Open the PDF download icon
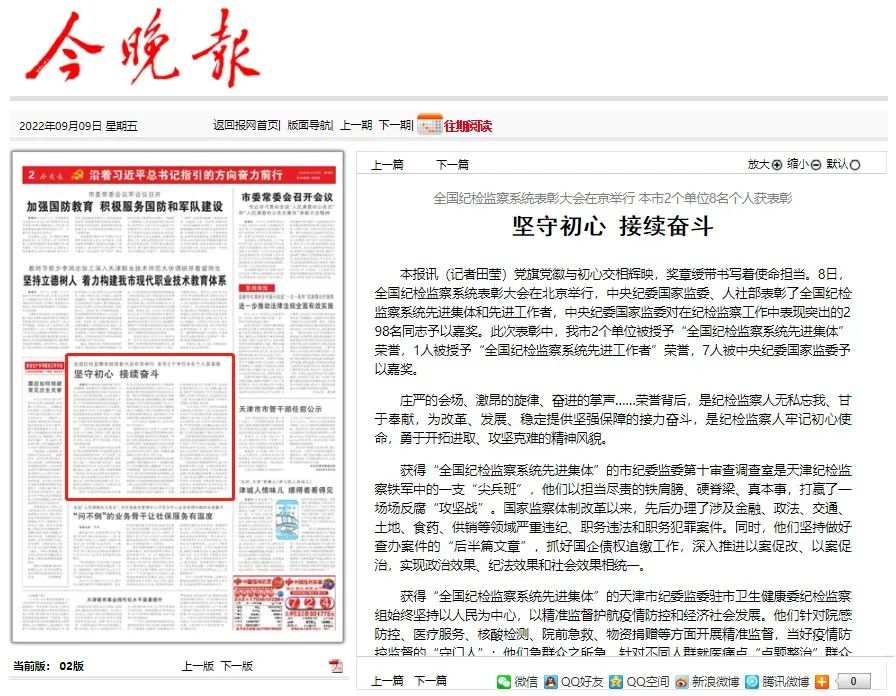This screenshot has height=696, width=896. [x=336, y=666]
